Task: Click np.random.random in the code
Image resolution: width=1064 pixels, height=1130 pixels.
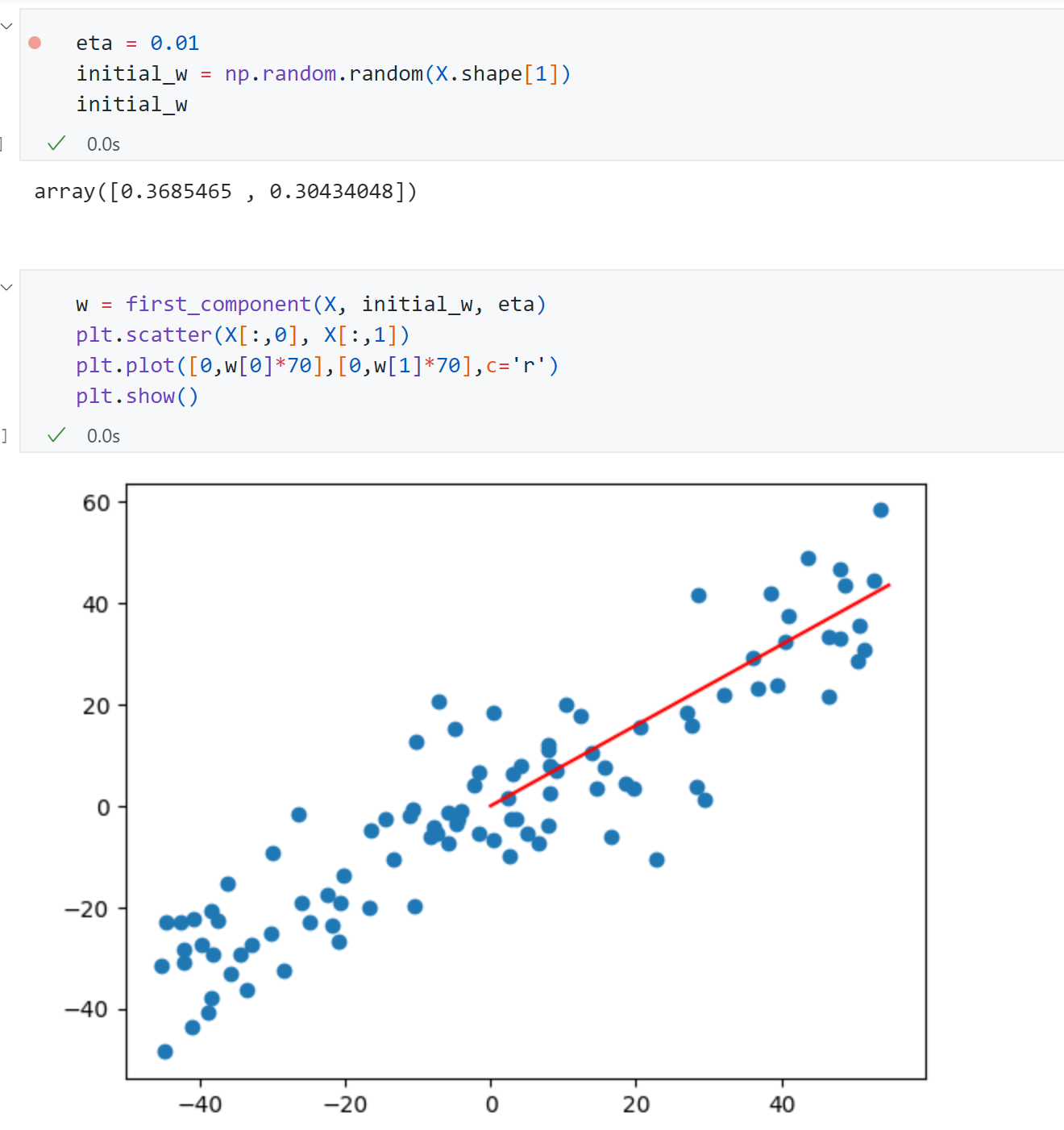Action: pos(324,74)
